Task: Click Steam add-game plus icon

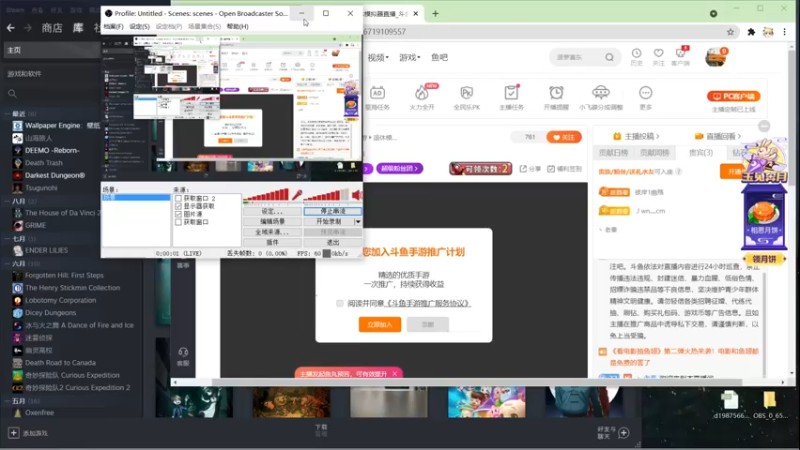Action: point(13,433)
